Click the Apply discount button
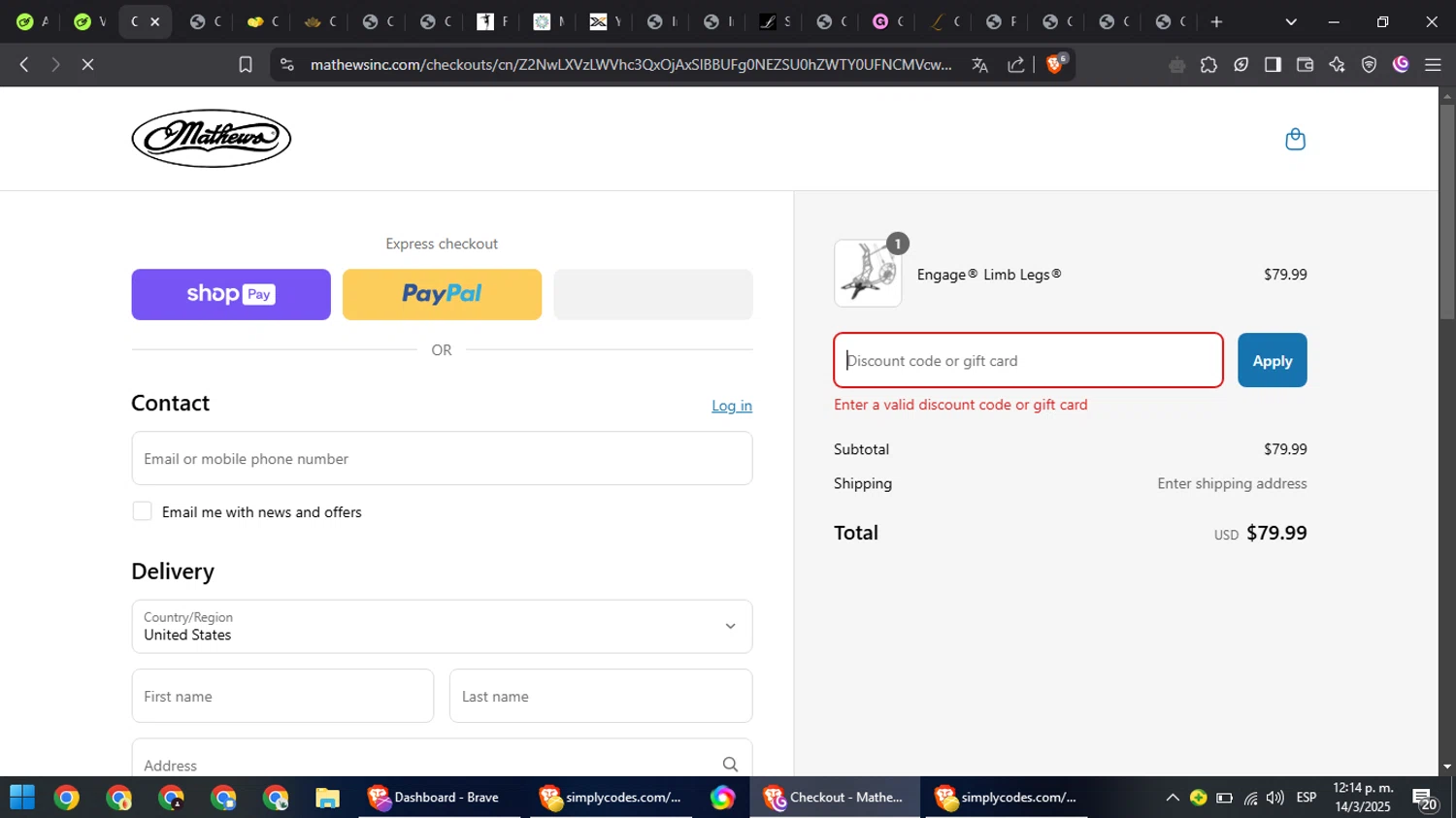This screenshot has width=1456, height=818. pyautogui.click(x=1272, y=360)
